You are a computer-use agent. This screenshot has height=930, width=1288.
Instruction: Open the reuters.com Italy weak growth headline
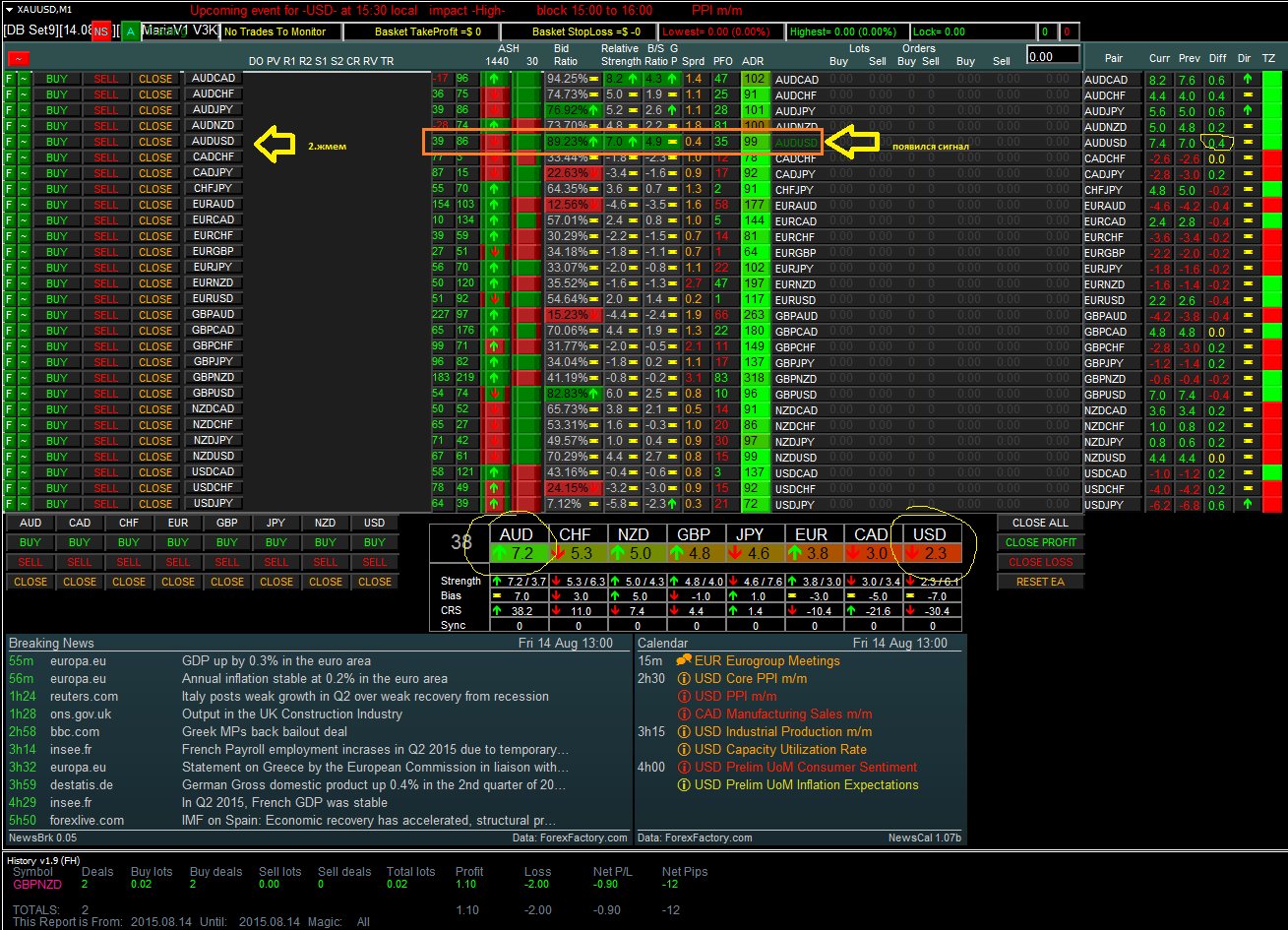365,696
